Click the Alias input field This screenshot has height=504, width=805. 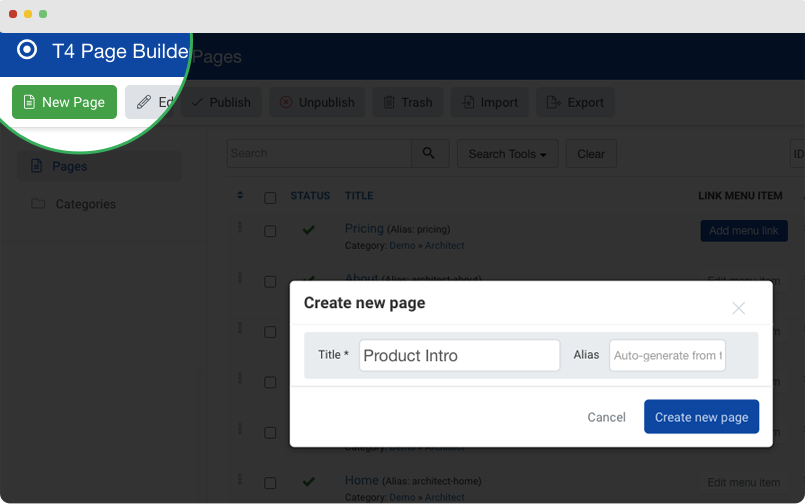coord(667,355)
